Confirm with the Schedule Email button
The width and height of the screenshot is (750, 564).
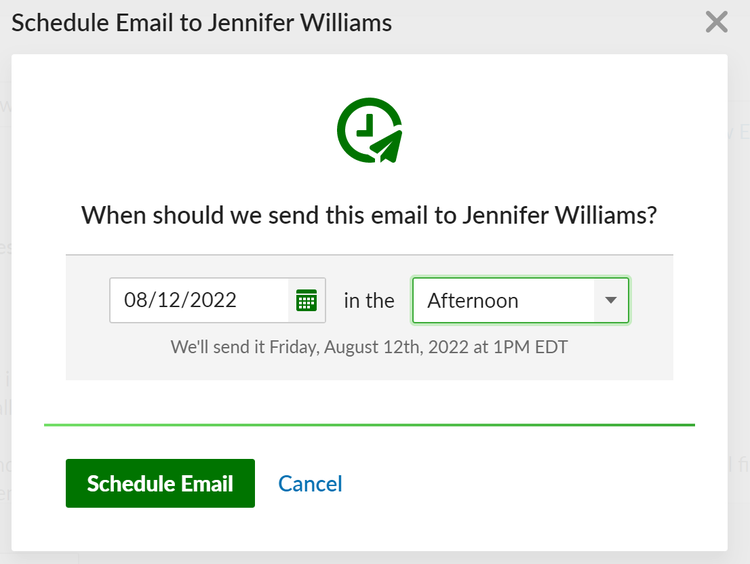tap(160, 483)
